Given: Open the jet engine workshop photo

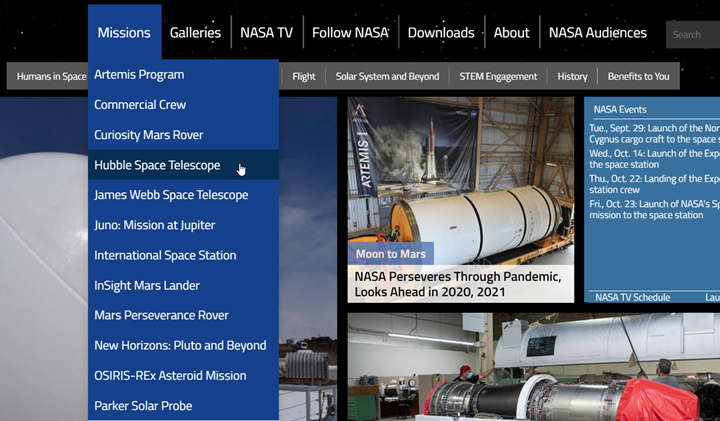Looking at the screenshot, I should (534, 367).
